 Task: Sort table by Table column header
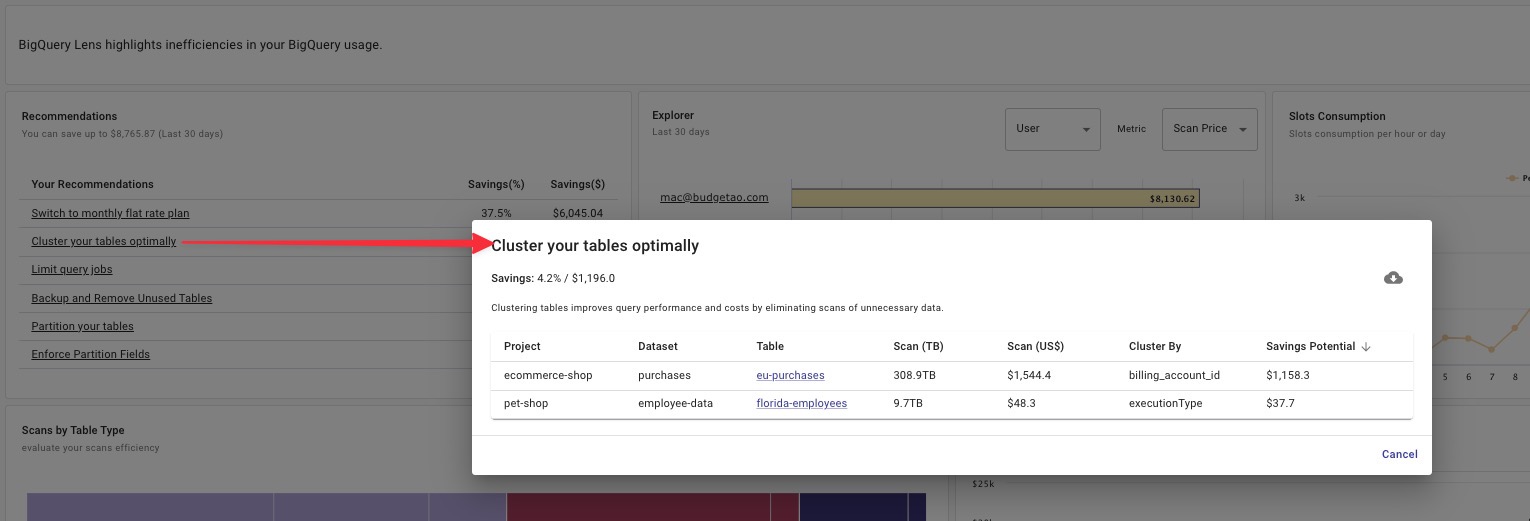tap(770, 346)
